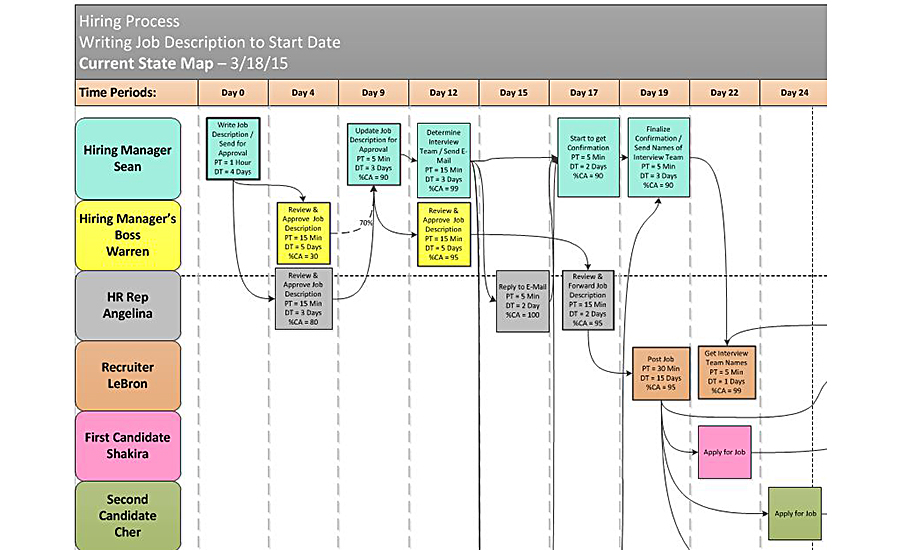900x550 pixels.
Task: Click the gray Reply to E-Mail box
Action: tap(522, 301)
